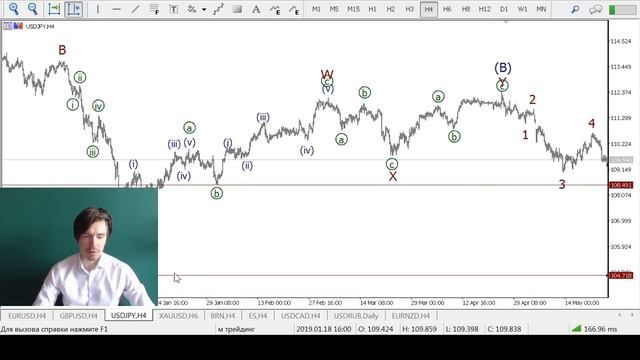
Task: Click the active H4 timeframe button
Action: 429,9
